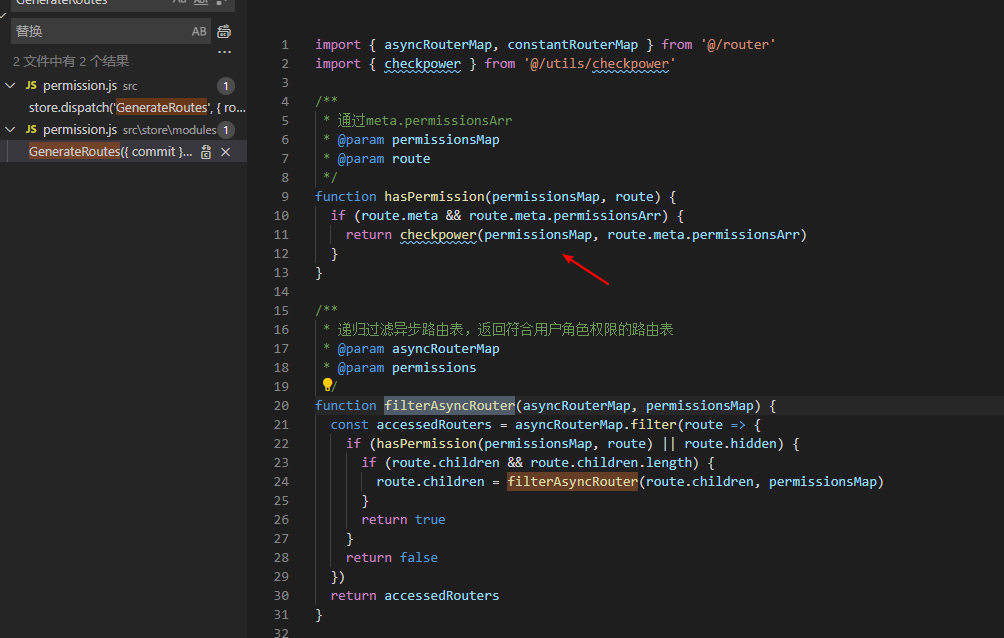Toggle Preserve Case (AB) in replace field
Screen dimensions: 1004x638
click(x=199, y=32)
